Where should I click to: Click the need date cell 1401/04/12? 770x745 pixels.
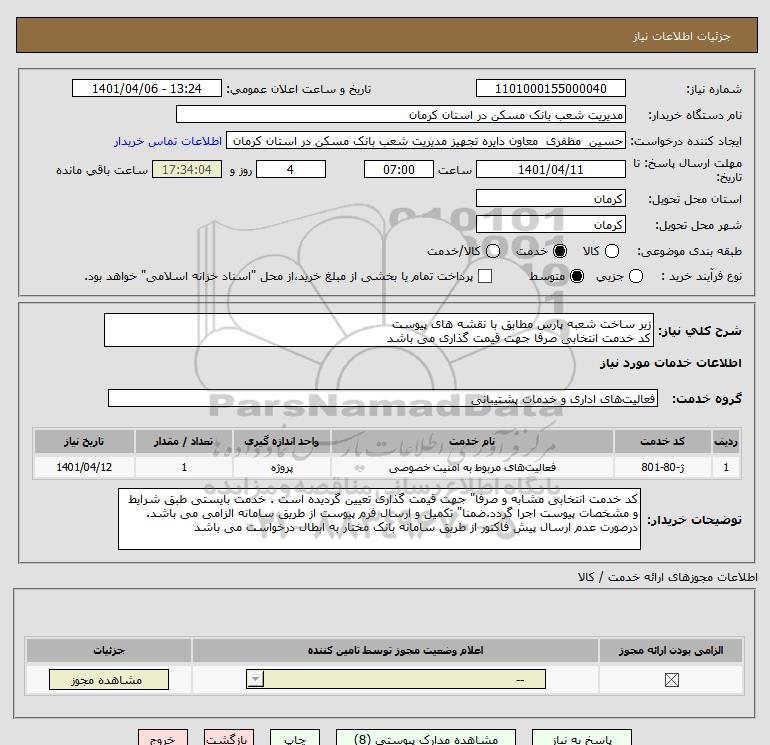coord(84,467)
